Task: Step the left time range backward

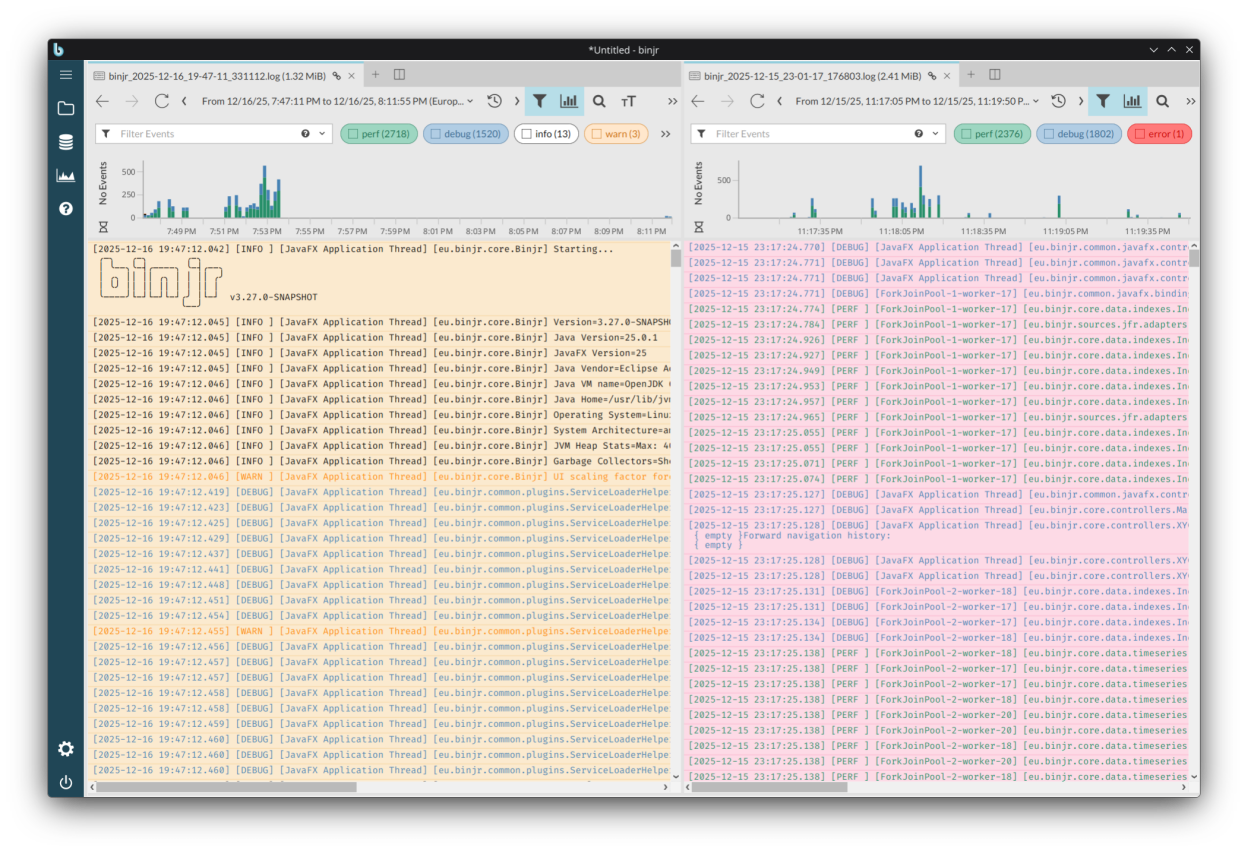Action: 185,101
